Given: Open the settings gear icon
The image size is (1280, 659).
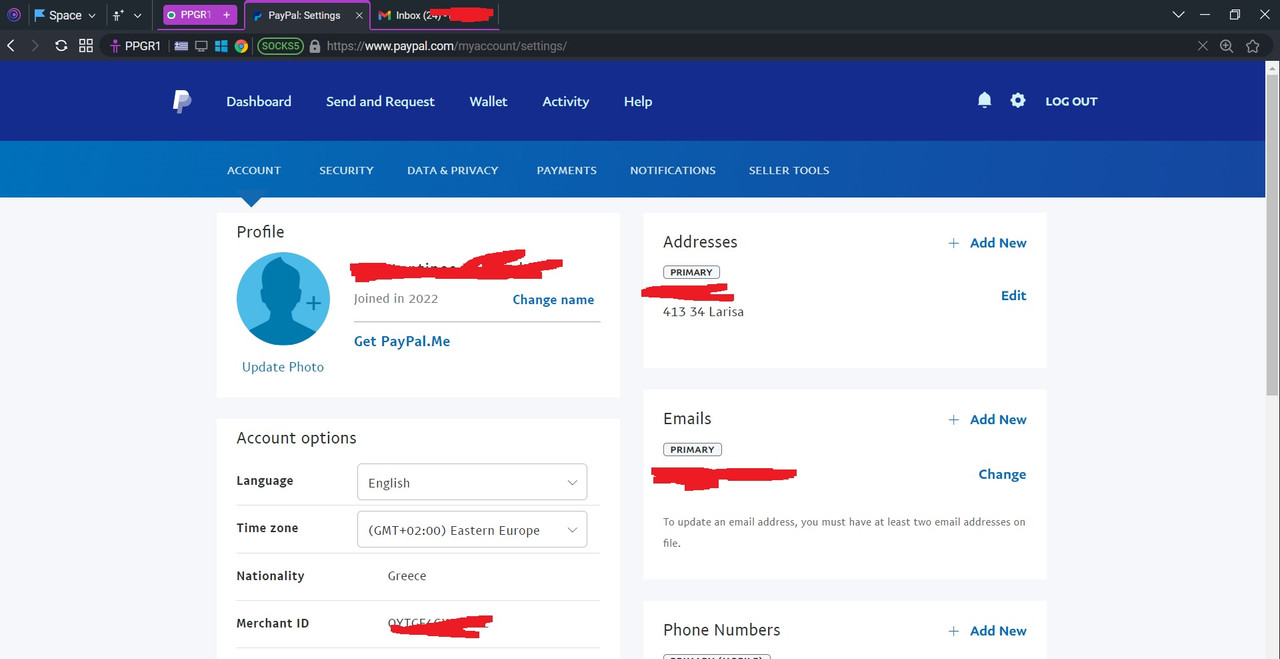Looking at the screenshot, I should pos(1018,100).
